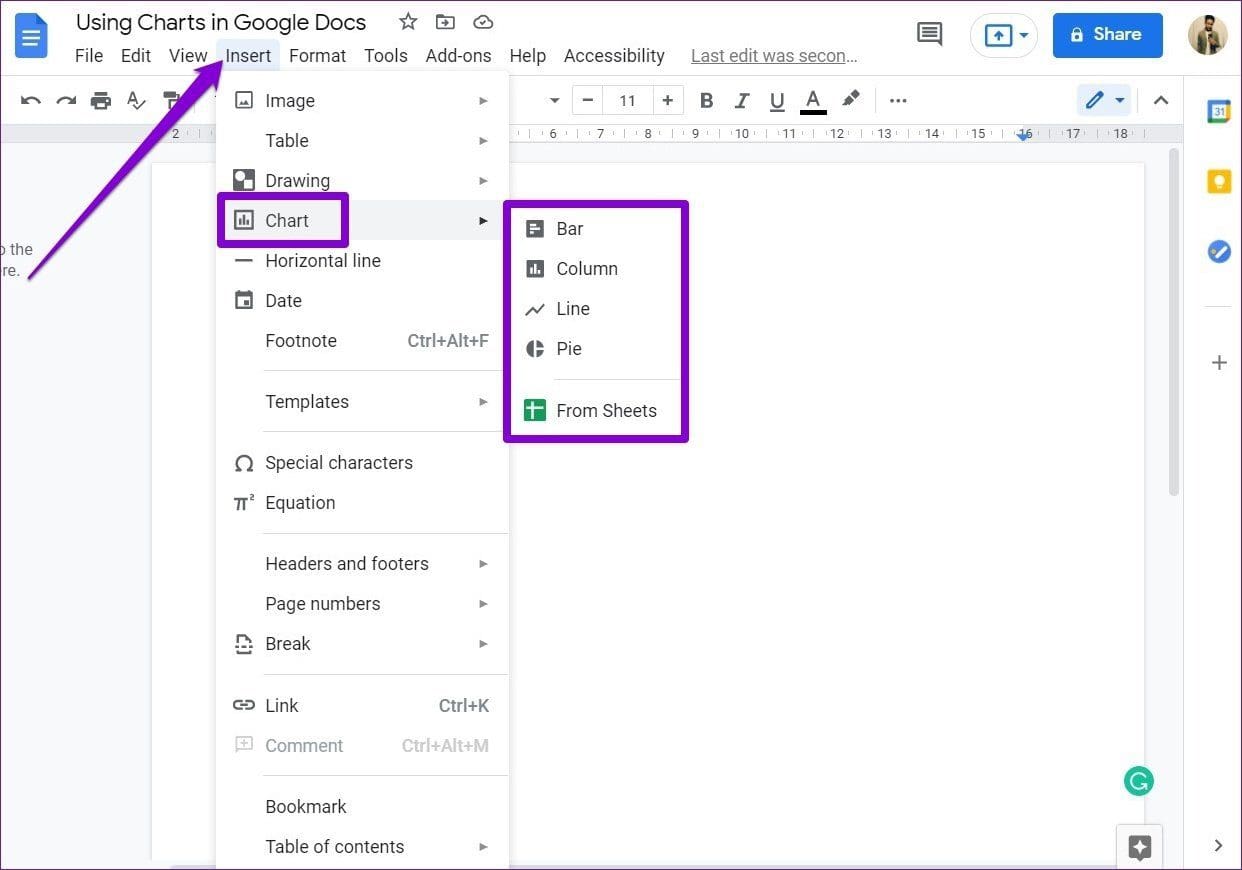Open Google Calendar side panel
This screenshot has width=1242, height=870.
tap(1218, 112)
